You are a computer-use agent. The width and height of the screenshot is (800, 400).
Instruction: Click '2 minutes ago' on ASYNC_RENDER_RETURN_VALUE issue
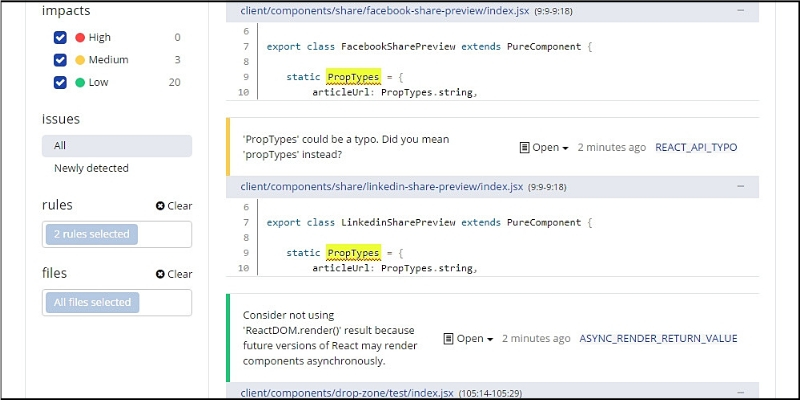point(536,339)
